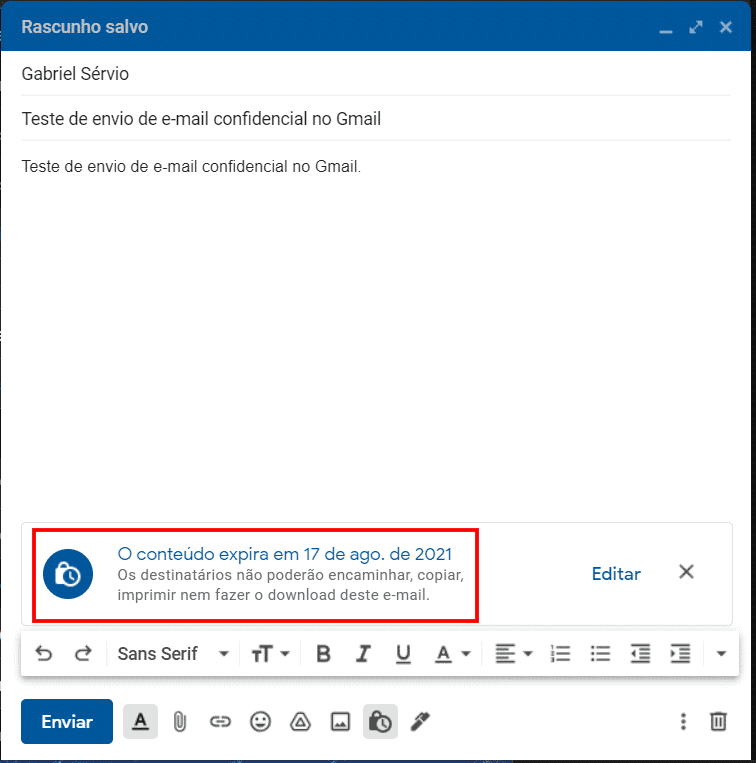Expand compose window to full screen
756x763 pixels.
[696, 27]
